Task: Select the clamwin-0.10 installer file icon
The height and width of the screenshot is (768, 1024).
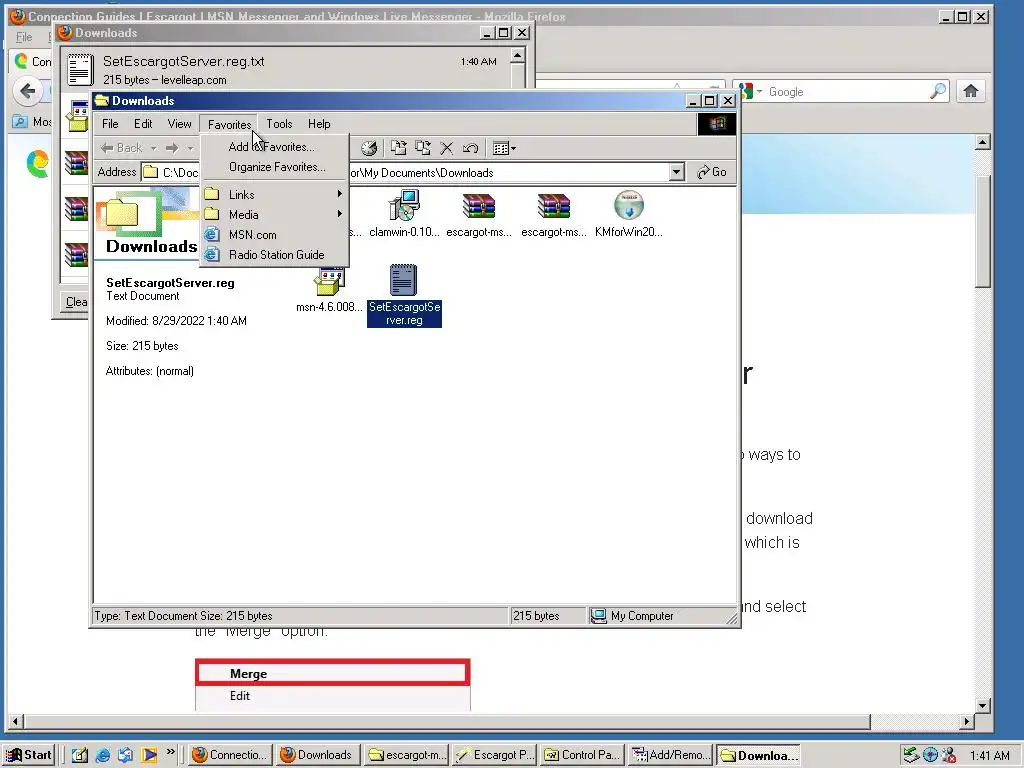Action: point(404,214)
